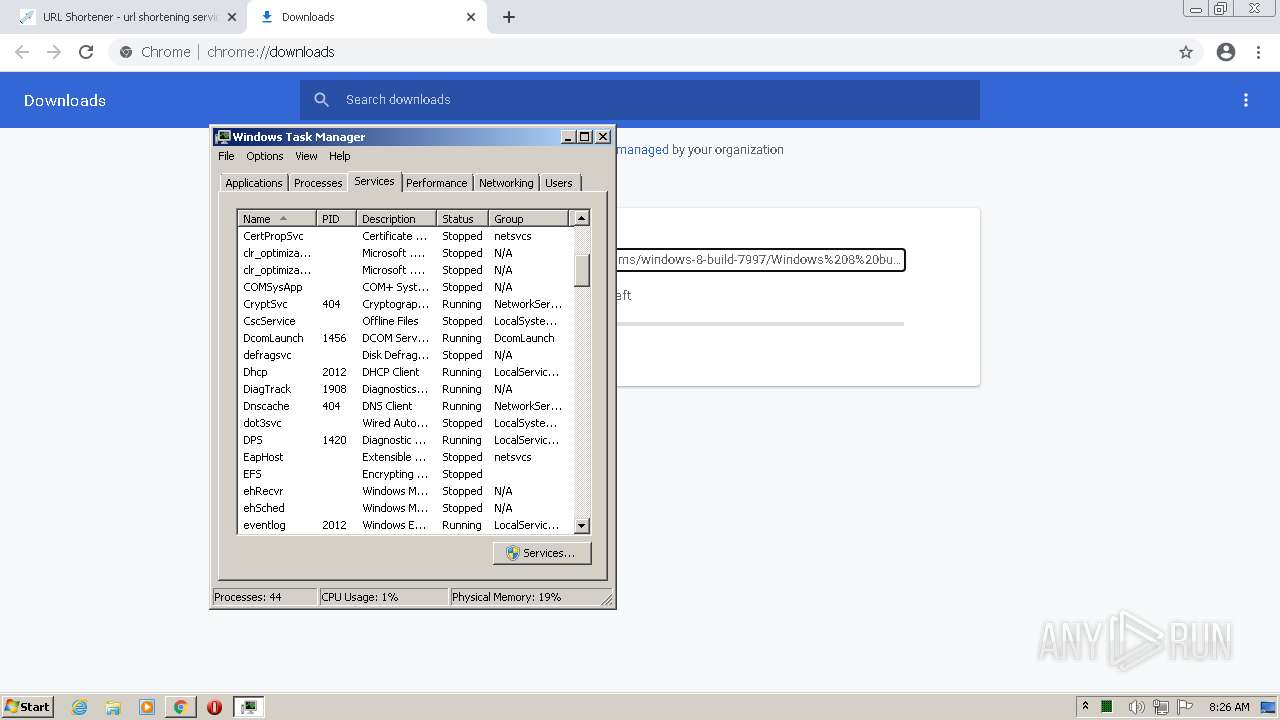This screenshot has height=720, width=1280.
Task: Close the Downloads tab
Action: pos(472,17)
